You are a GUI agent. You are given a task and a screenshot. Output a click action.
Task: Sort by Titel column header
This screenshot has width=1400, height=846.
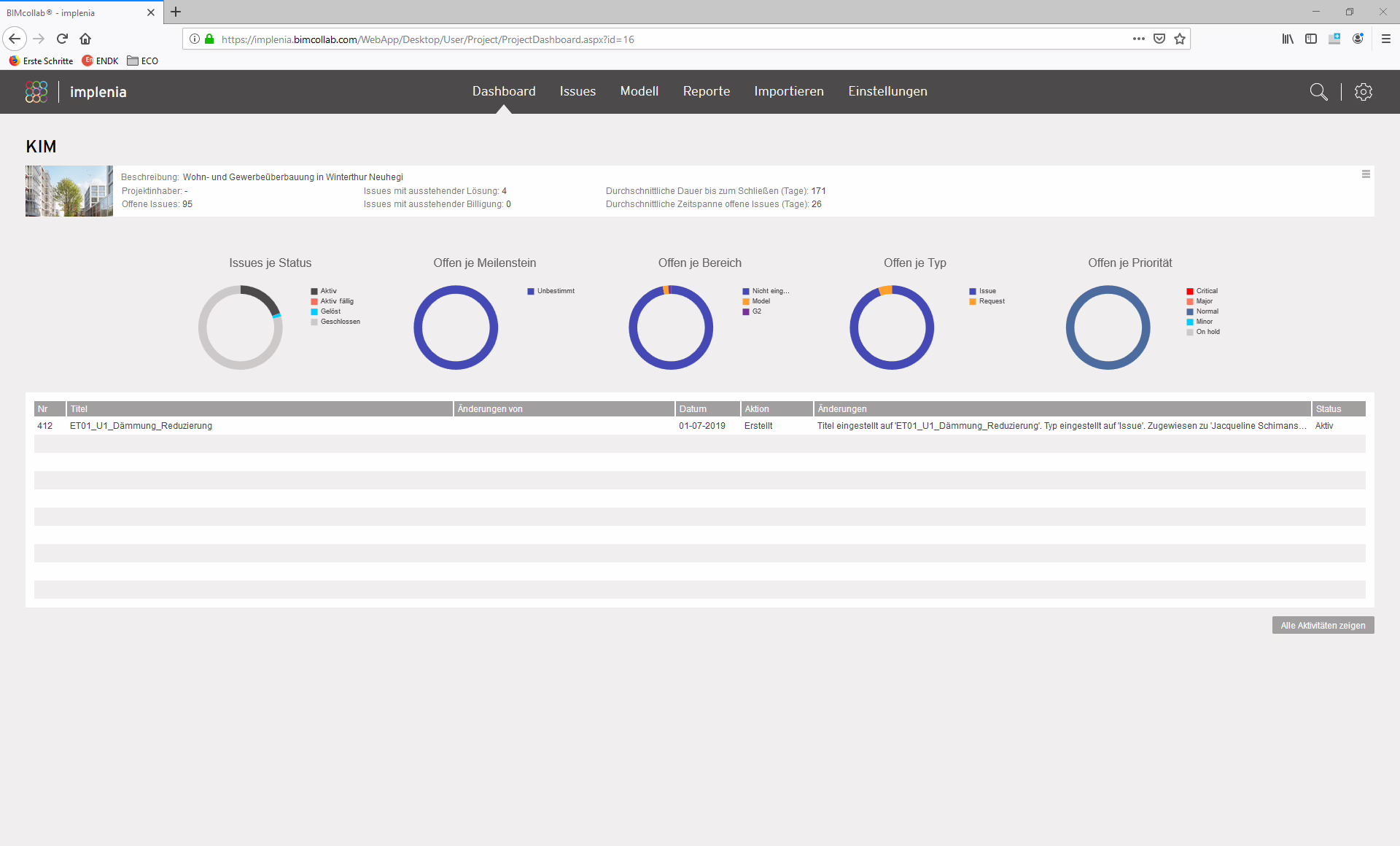tap(260, 409)
